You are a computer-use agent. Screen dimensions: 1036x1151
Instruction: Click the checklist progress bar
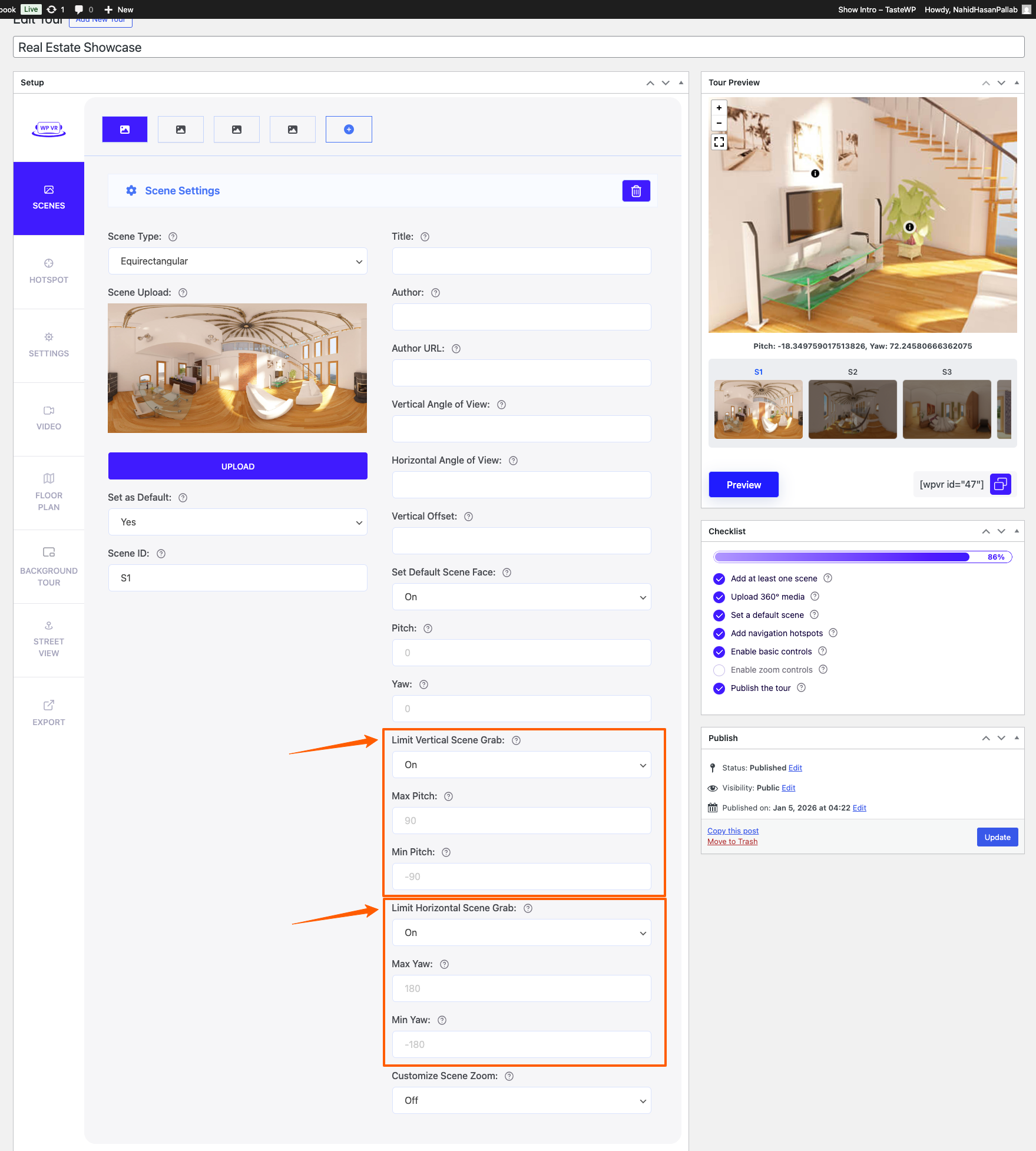(862, 557)
